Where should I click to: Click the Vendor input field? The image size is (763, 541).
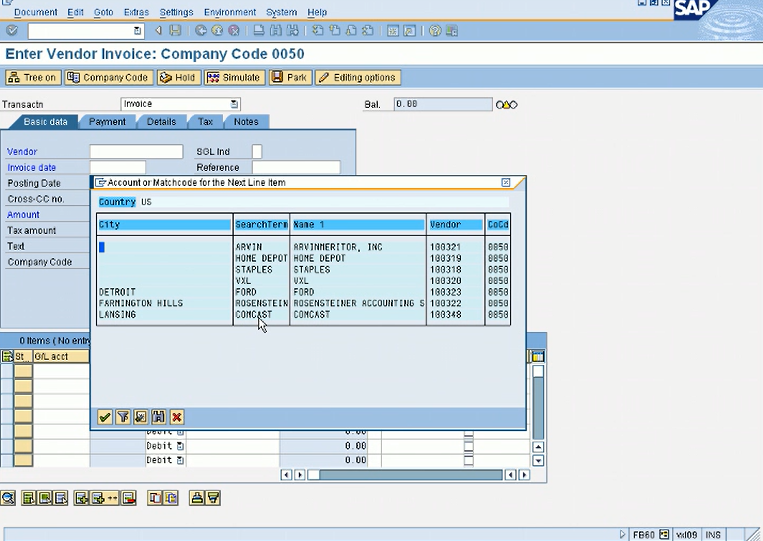click(x=136, y=151)
